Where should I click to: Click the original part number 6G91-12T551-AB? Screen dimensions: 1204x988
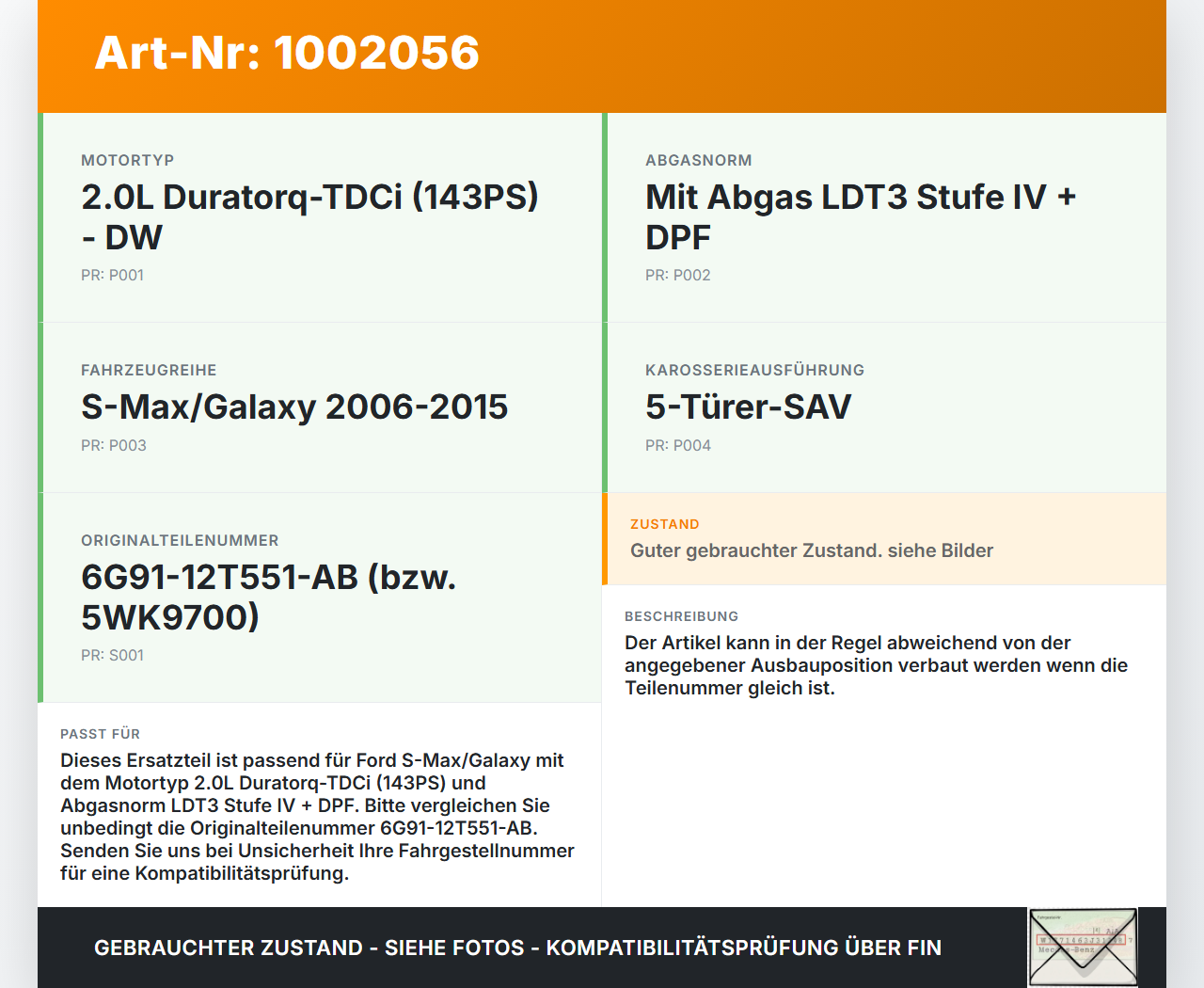(268, 597)
